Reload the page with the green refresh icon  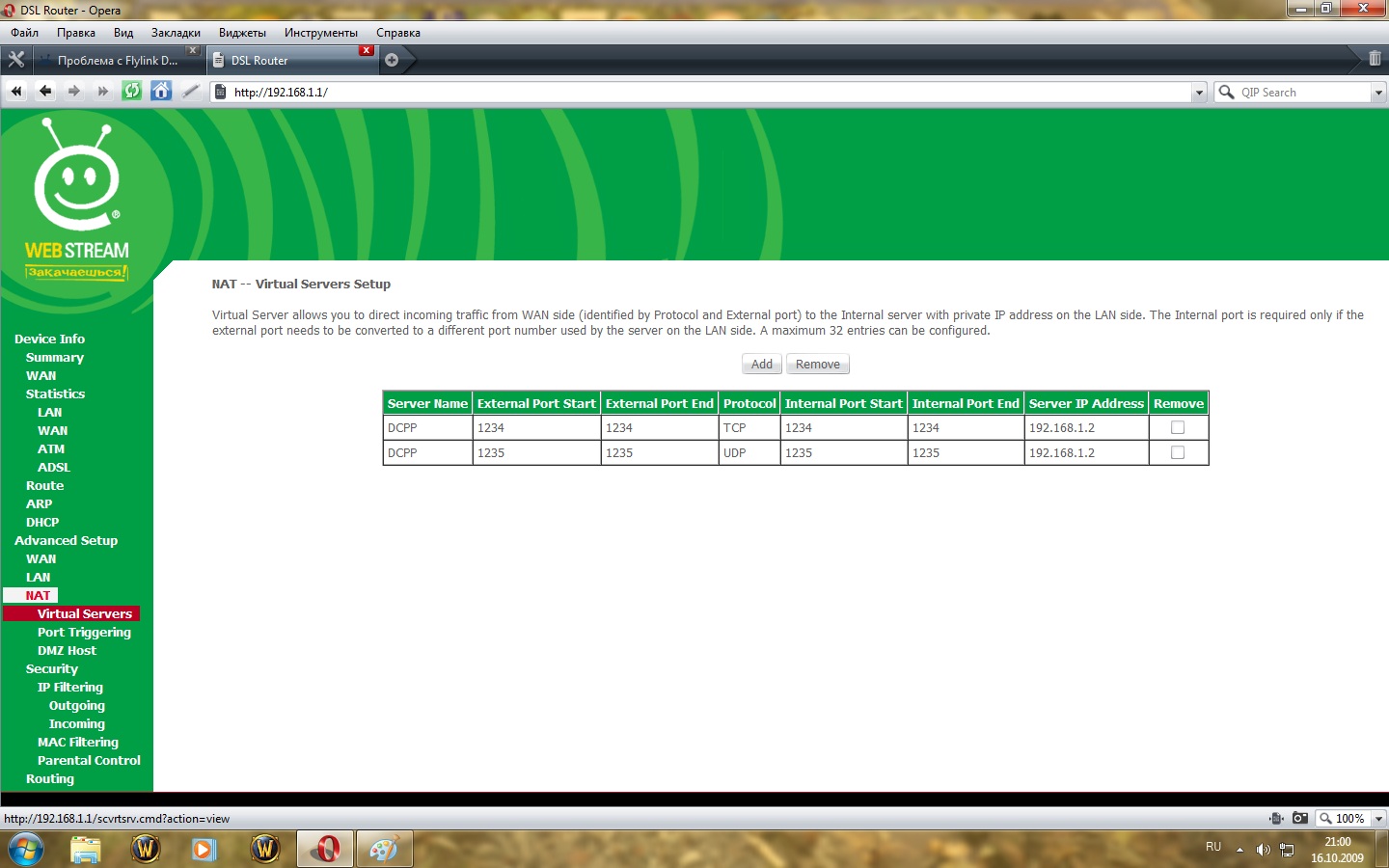[x=132, y=92]
